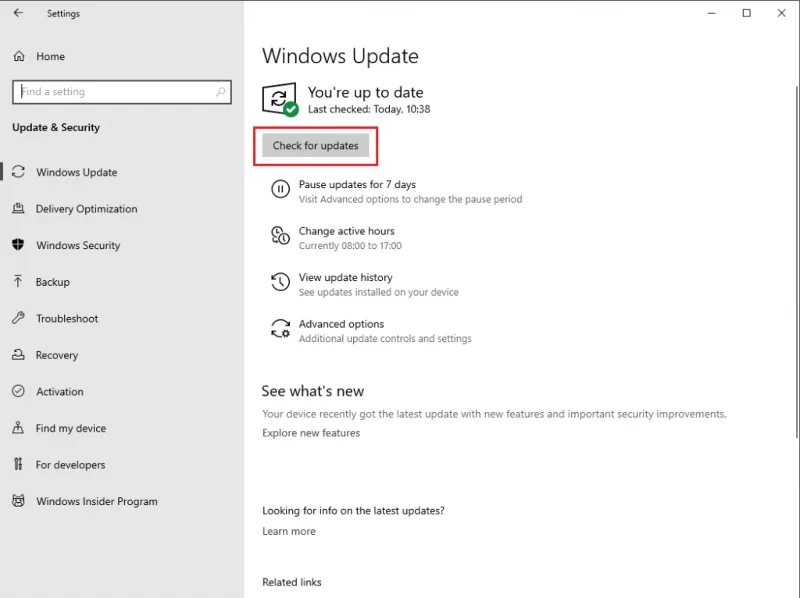Click the 'Last checked: Today, 10:38' text
This screenshot has width=800, height=598.
(x=369, y=109)
